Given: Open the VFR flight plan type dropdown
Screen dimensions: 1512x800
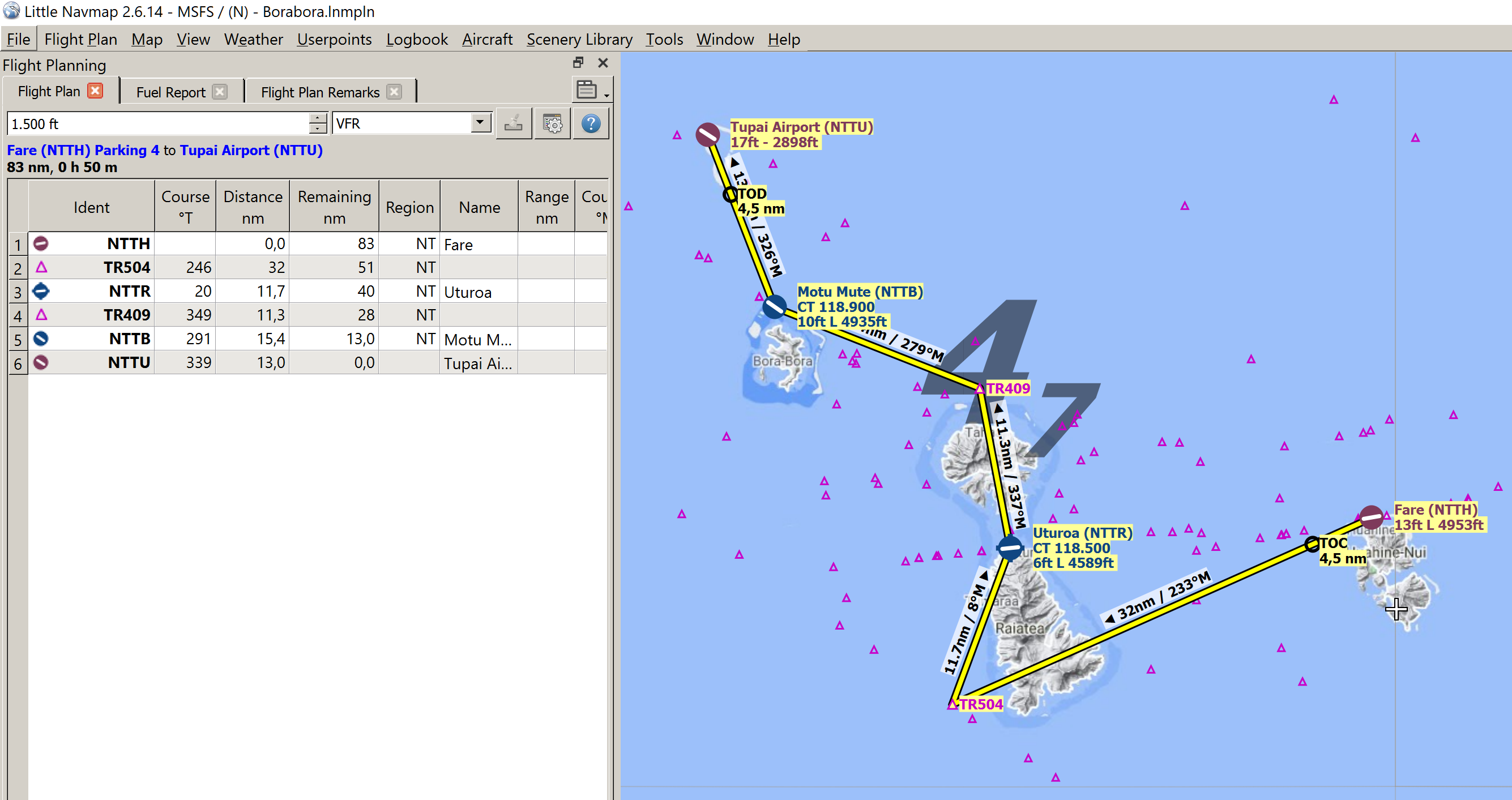Looking at the screenshot, I should pos(412,123).
